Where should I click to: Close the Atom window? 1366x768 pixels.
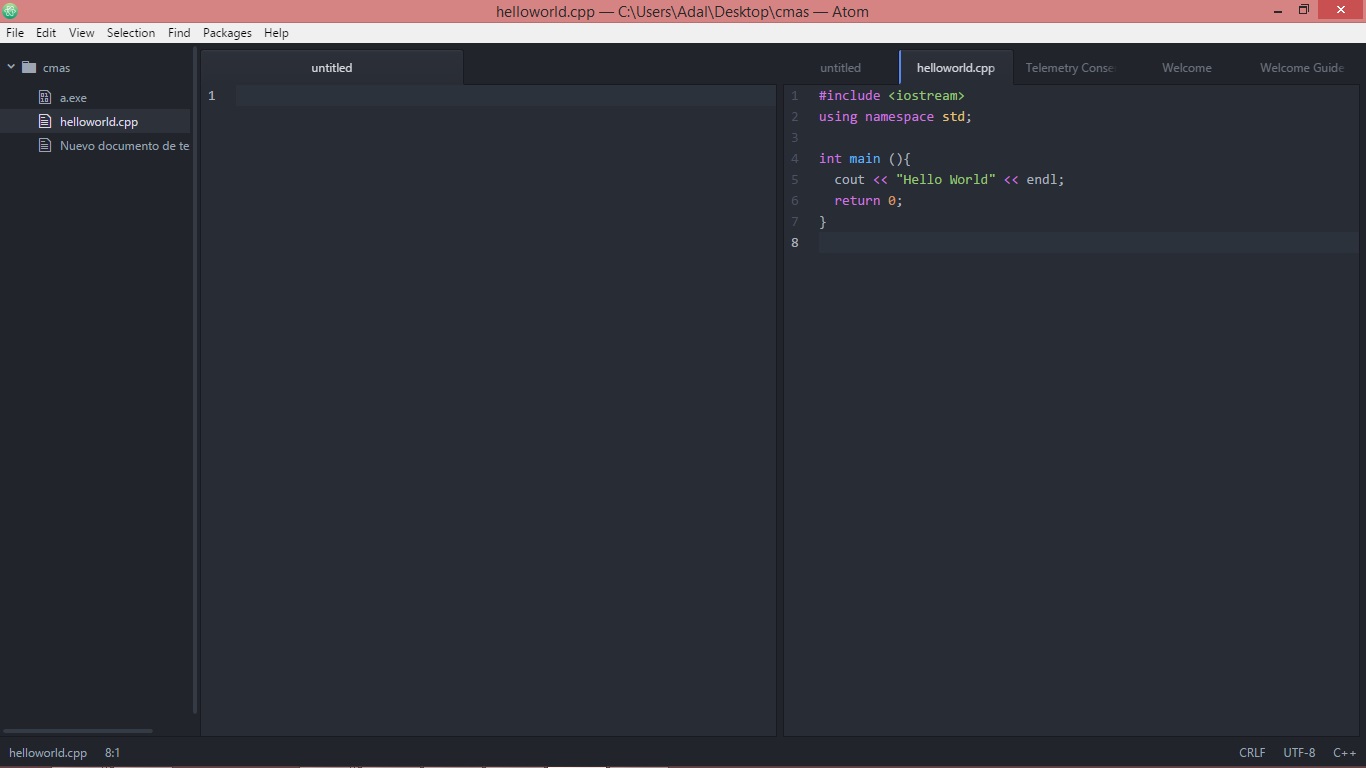click(1341, 11)
